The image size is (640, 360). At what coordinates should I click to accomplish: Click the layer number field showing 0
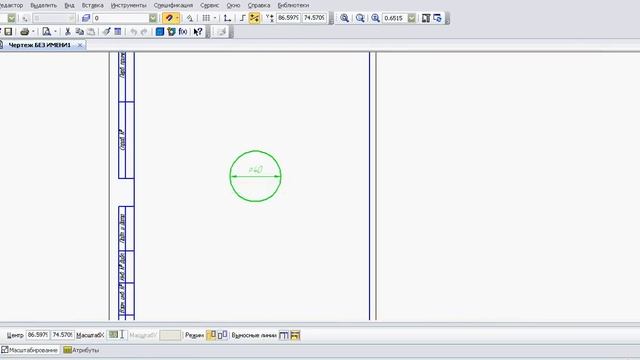click(x=121, y=18)
